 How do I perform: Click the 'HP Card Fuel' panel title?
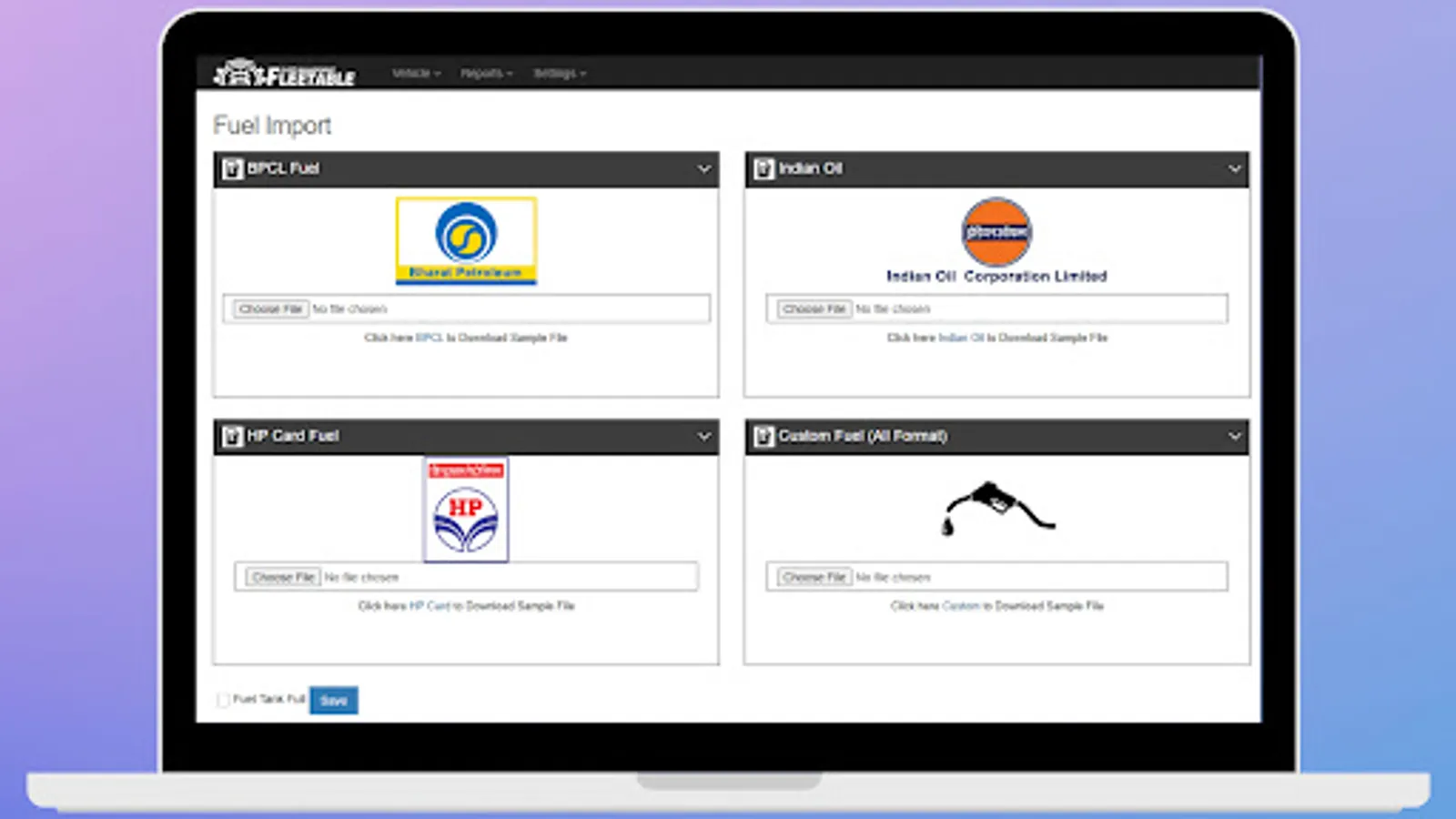[x=293, y=436]
